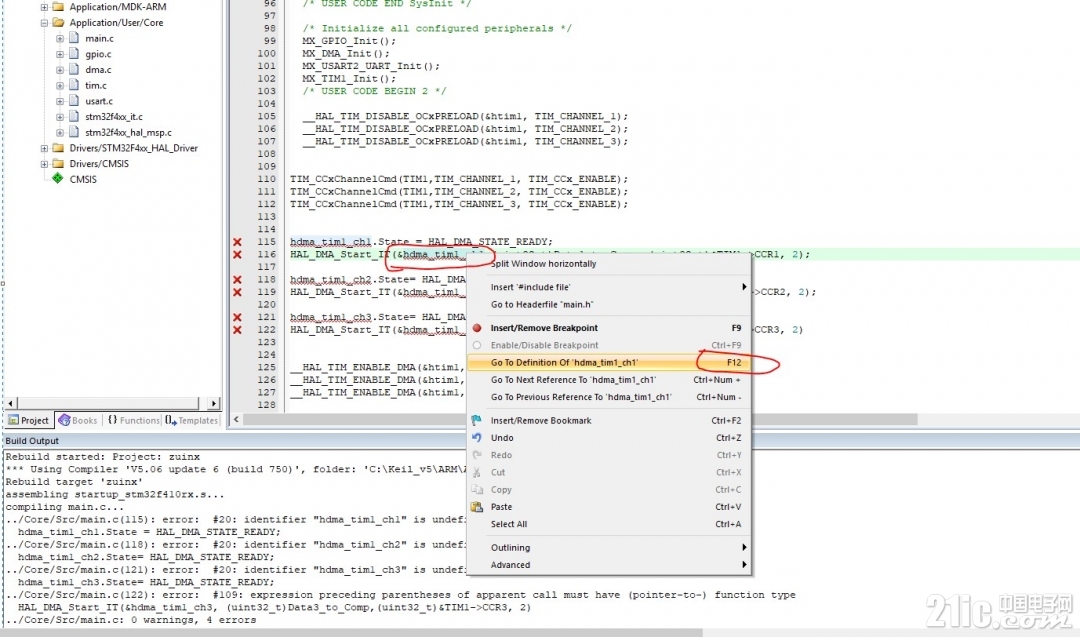Click error line for main.c(118)
The image size is (1080, 637).
(236, 545)
